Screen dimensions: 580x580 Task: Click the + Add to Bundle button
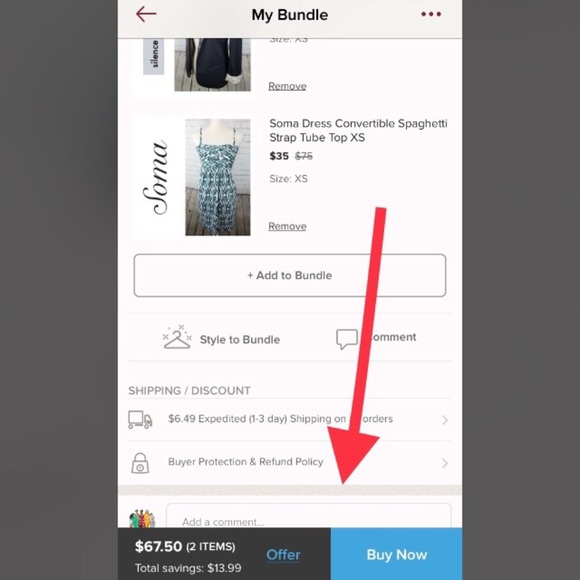290,275
